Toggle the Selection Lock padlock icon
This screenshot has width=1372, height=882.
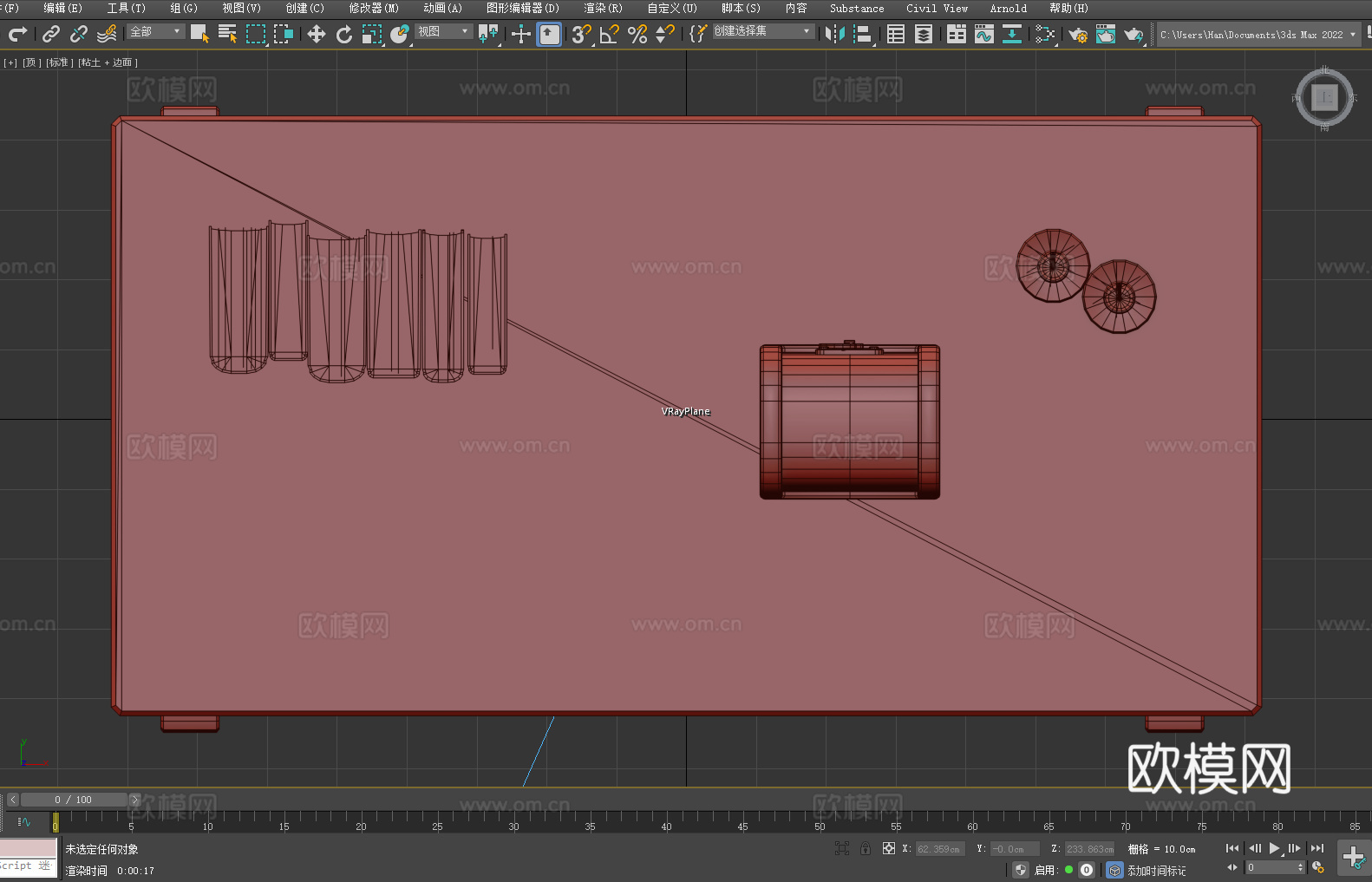[x=866, y=848]
